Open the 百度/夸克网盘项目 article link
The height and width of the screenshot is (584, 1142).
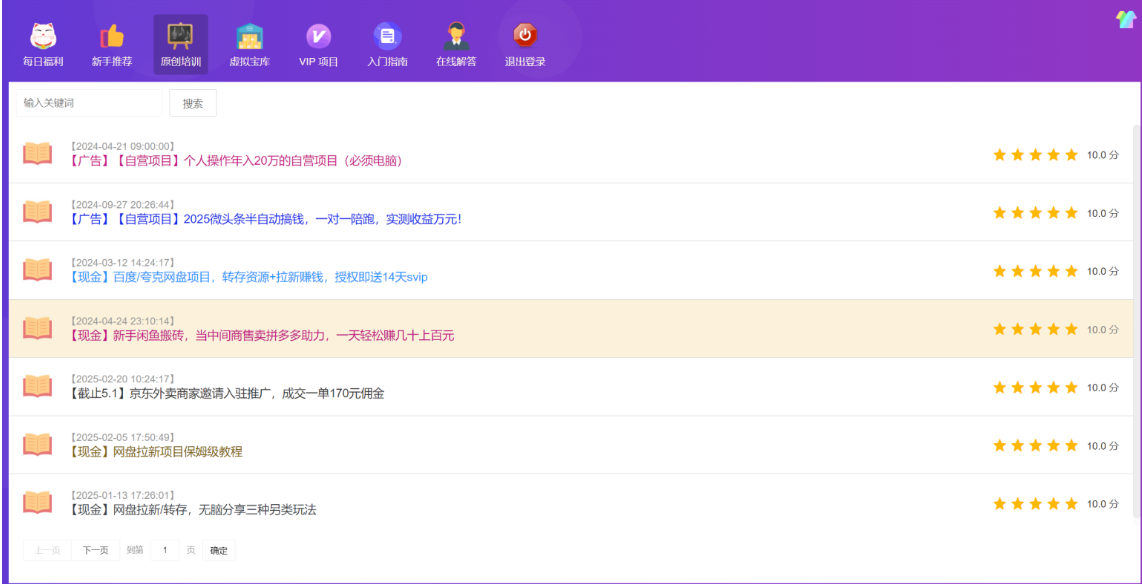(x=249, y=277)
